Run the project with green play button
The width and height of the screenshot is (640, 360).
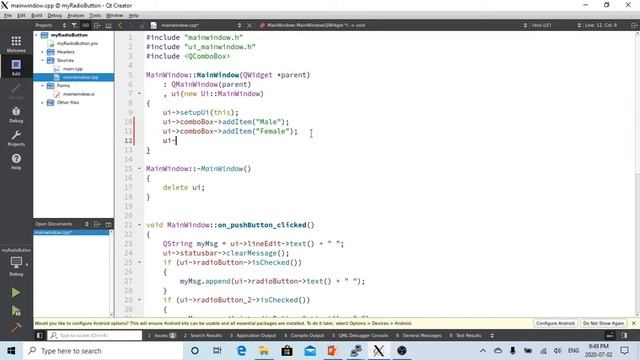tap(16, 293)
